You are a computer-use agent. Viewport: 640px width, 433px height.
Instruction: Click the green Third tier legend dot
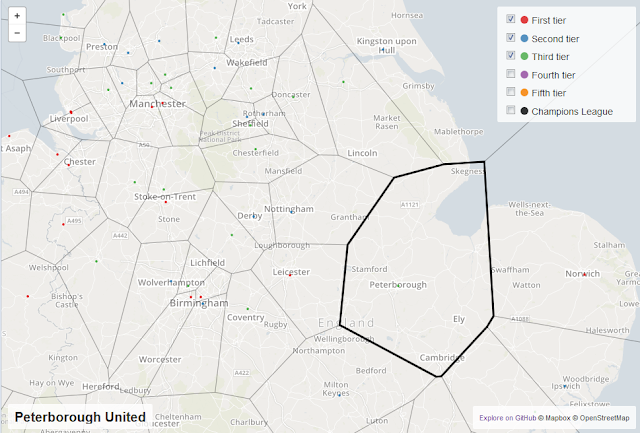(524, 56)
